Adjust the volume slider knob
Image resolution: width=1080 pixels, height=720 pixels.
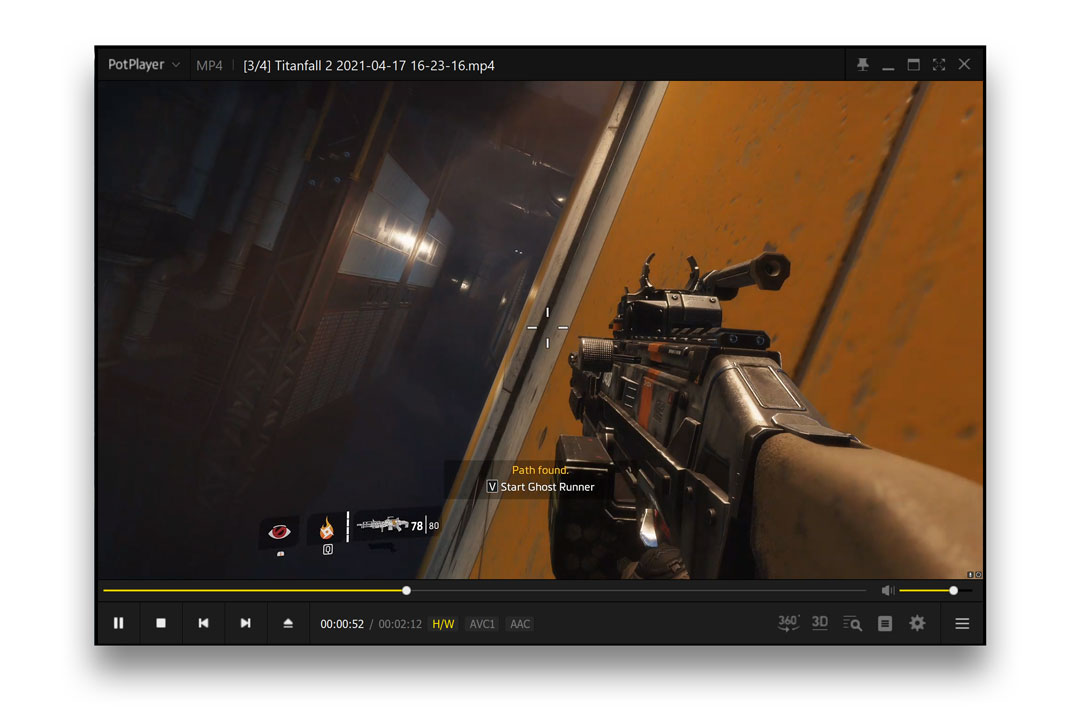(x=953, y=590)
